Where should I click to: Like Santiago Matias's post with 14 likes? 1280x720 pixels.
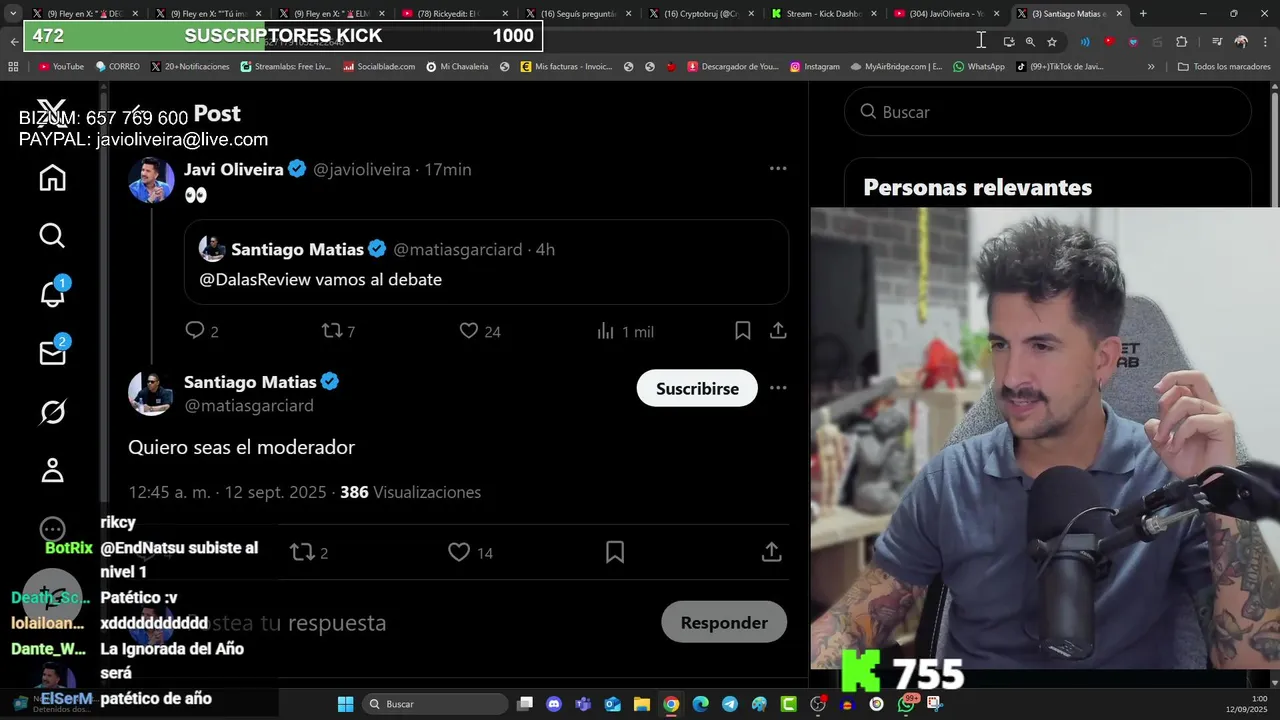tap(470, 552)
